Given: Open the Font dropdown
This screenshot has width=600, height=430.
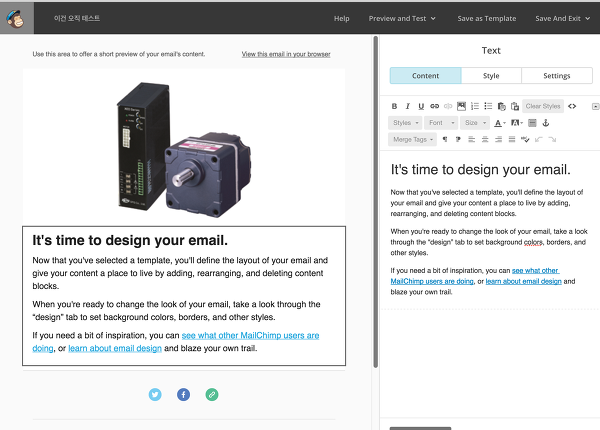Looking at the screenshot, I should (x=441, y=123).
